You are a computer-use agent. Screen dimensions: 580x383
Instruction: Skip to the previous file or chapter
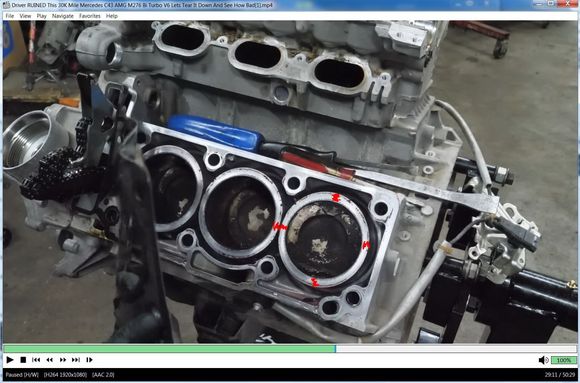[x=36, y=360]
